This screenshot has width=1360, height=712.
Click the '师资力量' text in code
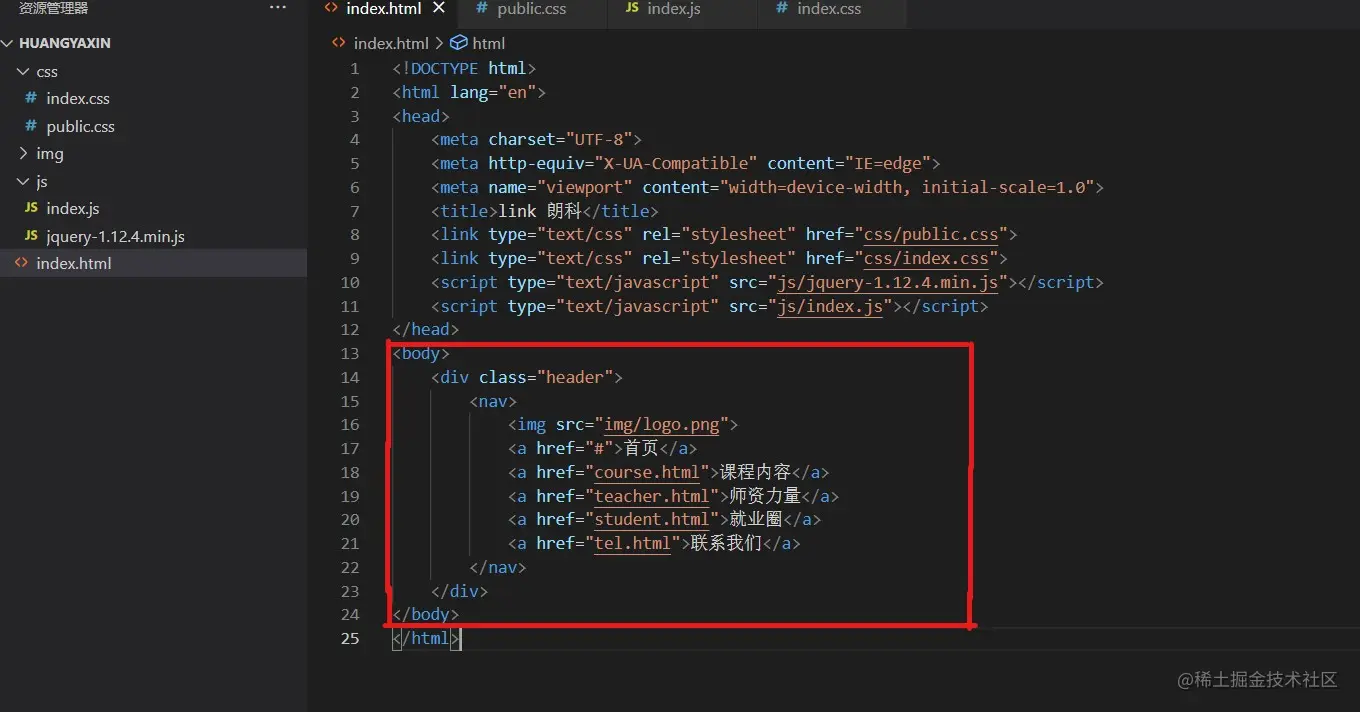coord(765,497)
